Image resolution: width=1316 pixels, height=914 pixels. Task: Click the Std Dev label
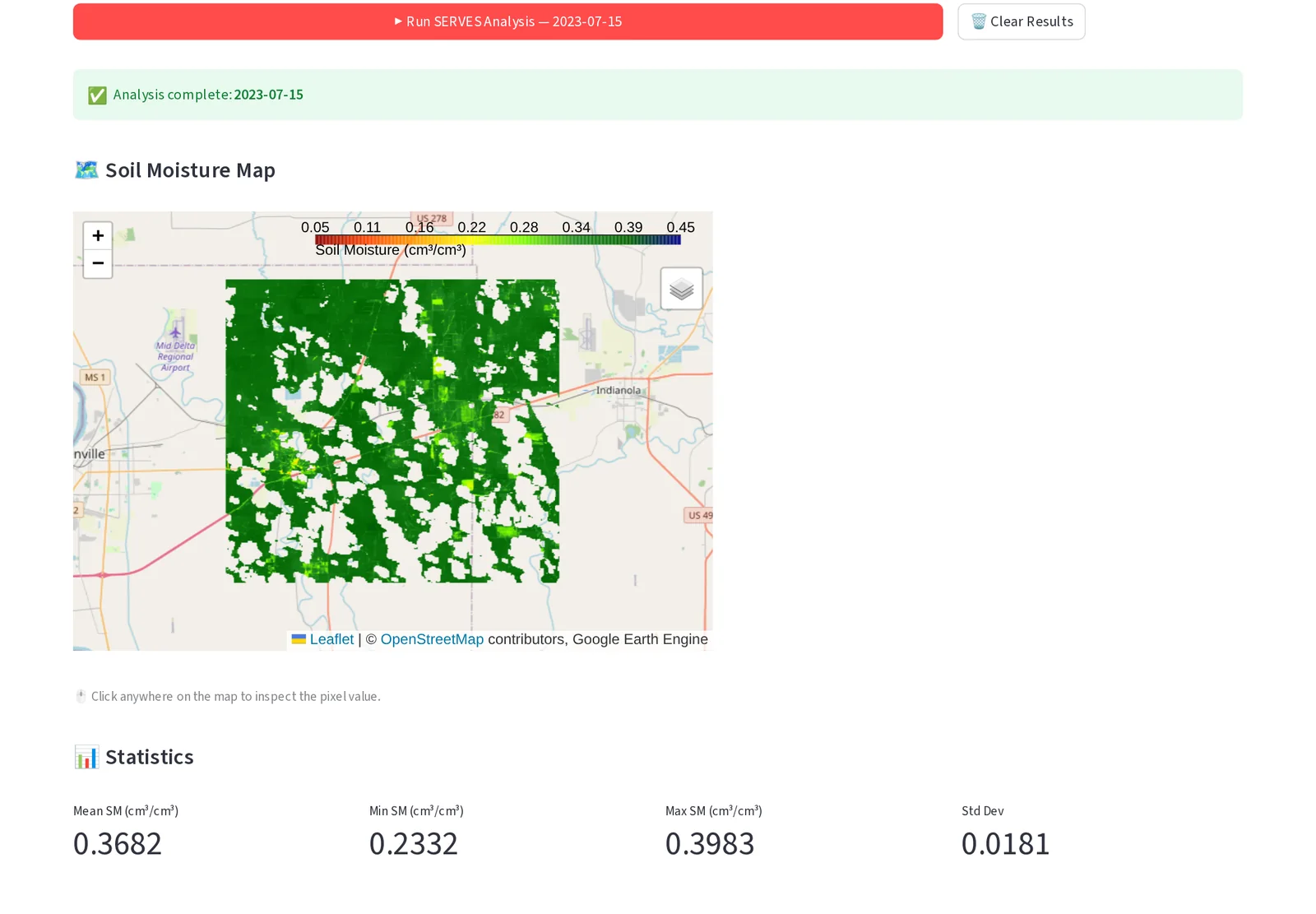click(x=983, y=810)
